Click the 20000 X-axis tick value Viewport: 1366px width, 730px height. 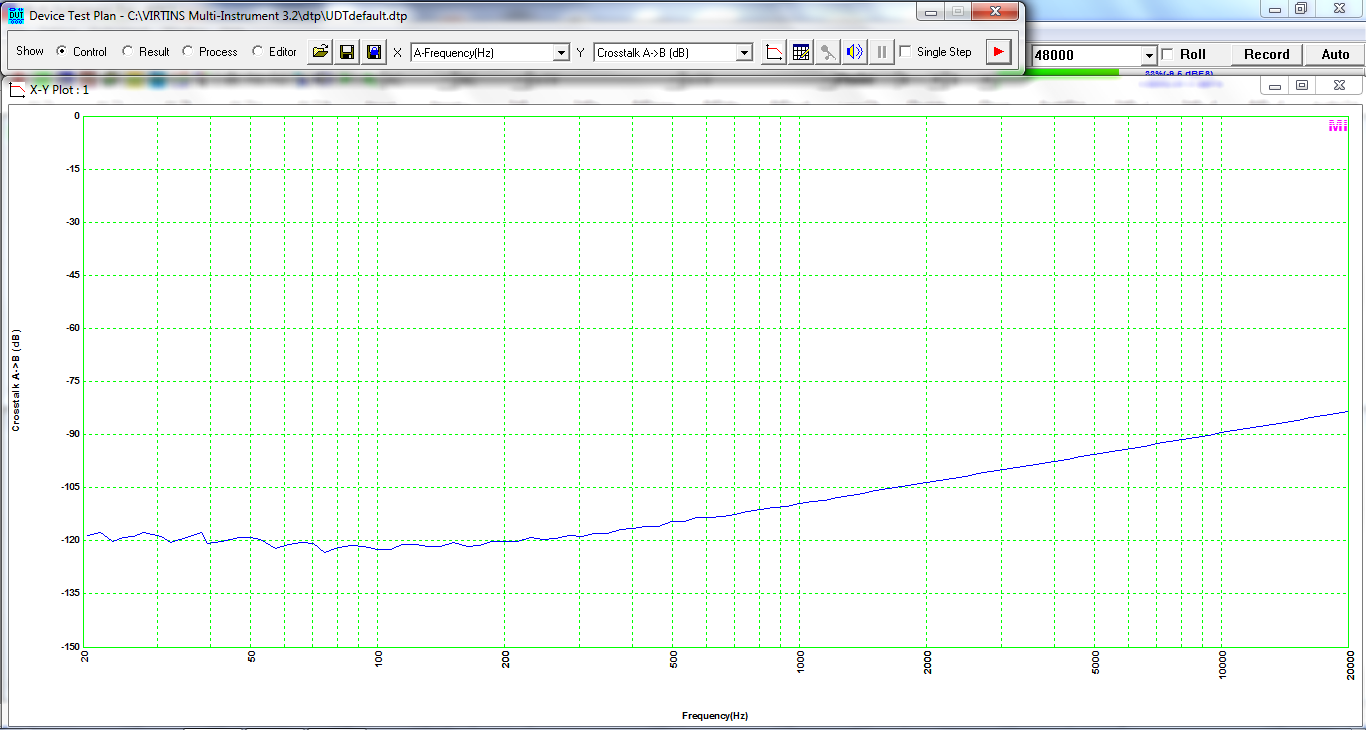point(1349,666)
